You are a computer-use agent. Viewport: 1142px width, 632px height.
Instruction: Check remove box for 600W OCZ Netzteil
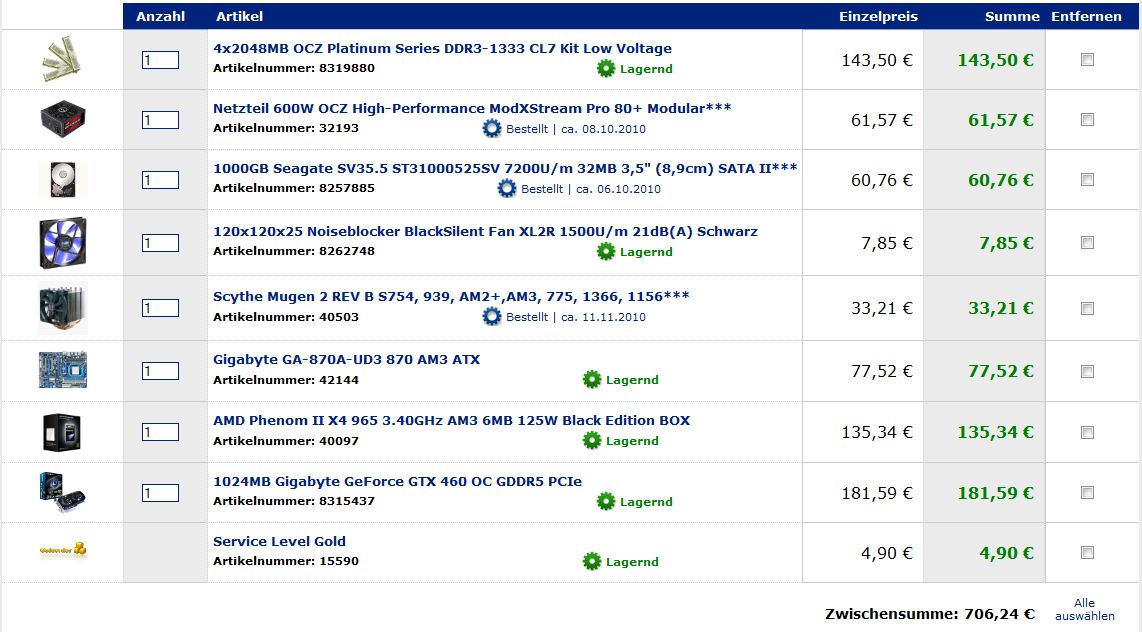(1087, 119)
